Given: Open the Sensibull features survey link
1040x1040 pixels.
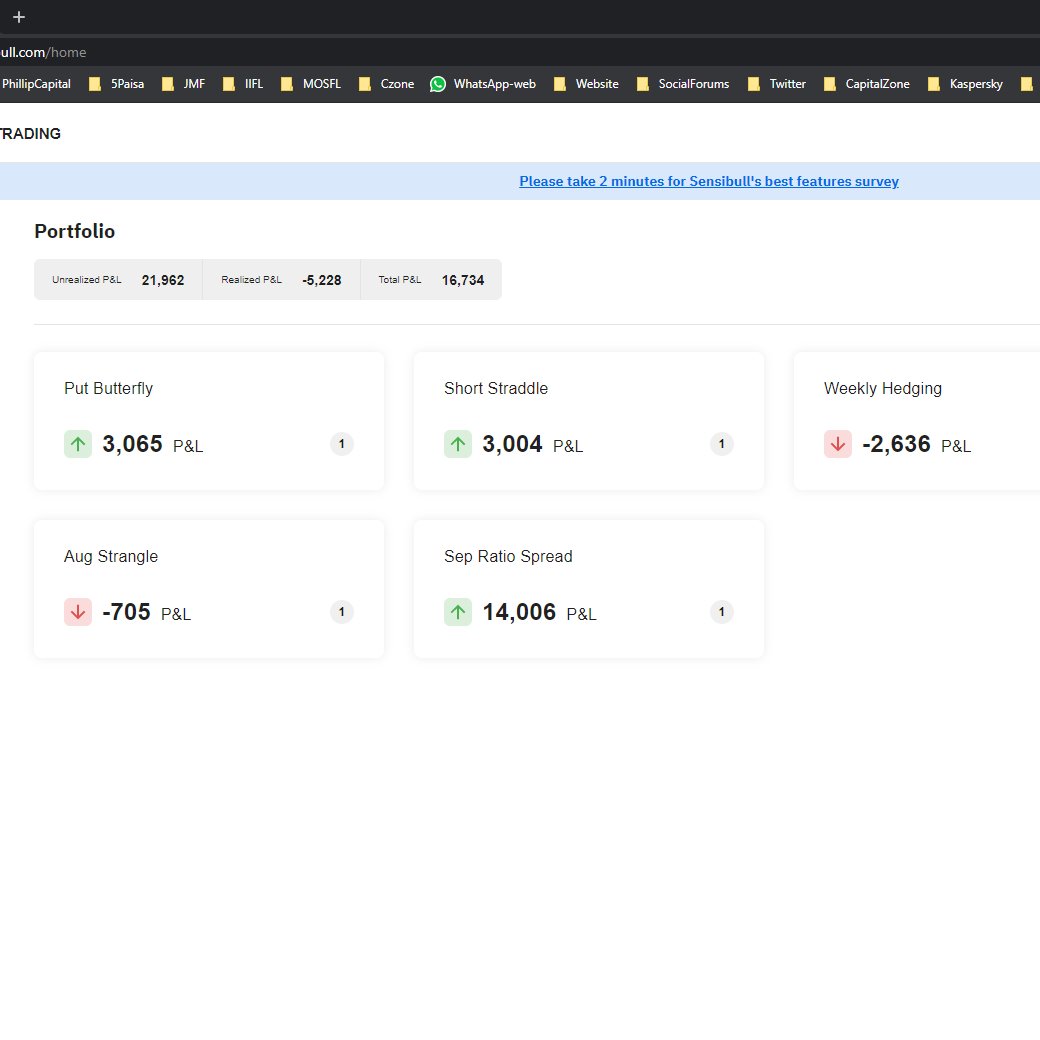Looking at the screenshot, I should pos(709,181).
